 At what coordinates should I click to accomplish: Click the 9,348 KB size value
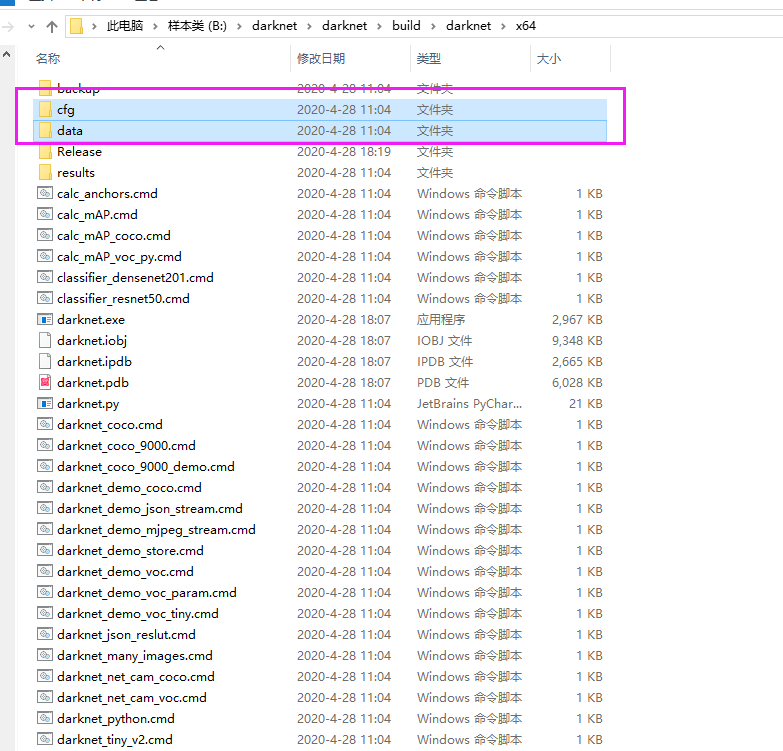tap(577, 340)
